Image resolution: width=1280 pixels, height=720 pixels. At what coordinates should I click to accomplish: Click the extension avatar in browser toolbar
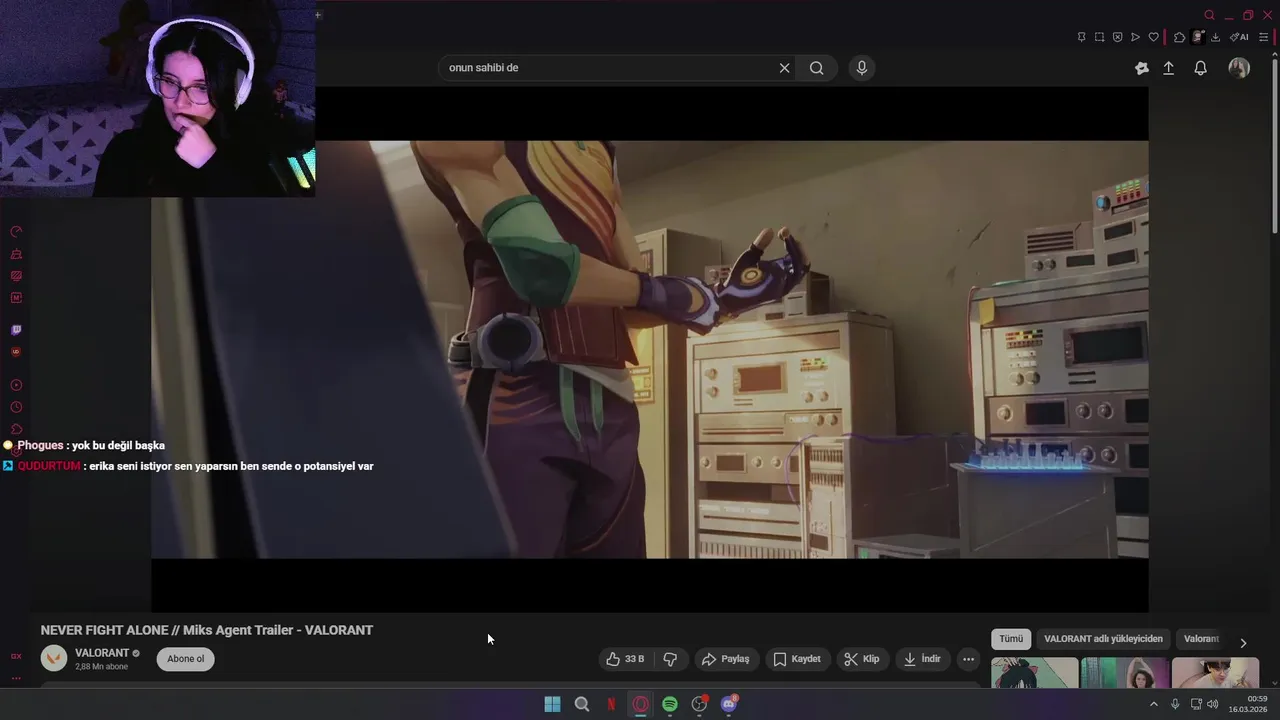[1198, 37]
